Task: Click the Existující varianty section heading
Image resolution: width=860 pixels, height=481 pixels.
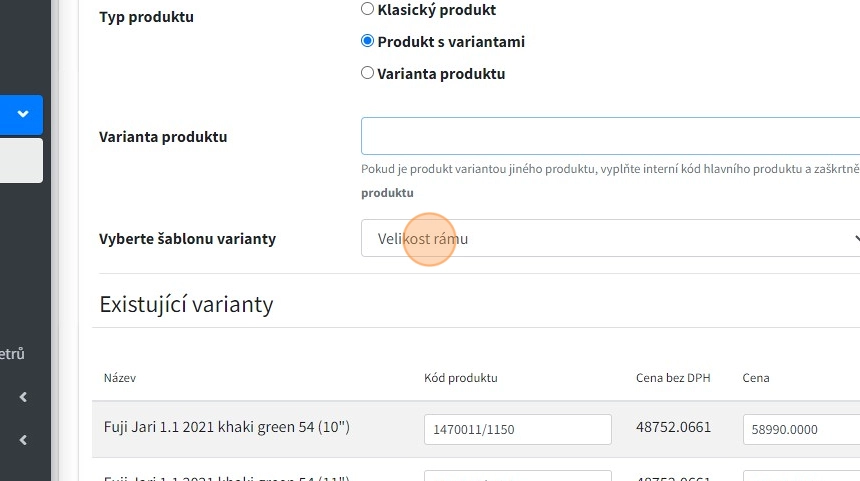Action: [x=186, y=304]
